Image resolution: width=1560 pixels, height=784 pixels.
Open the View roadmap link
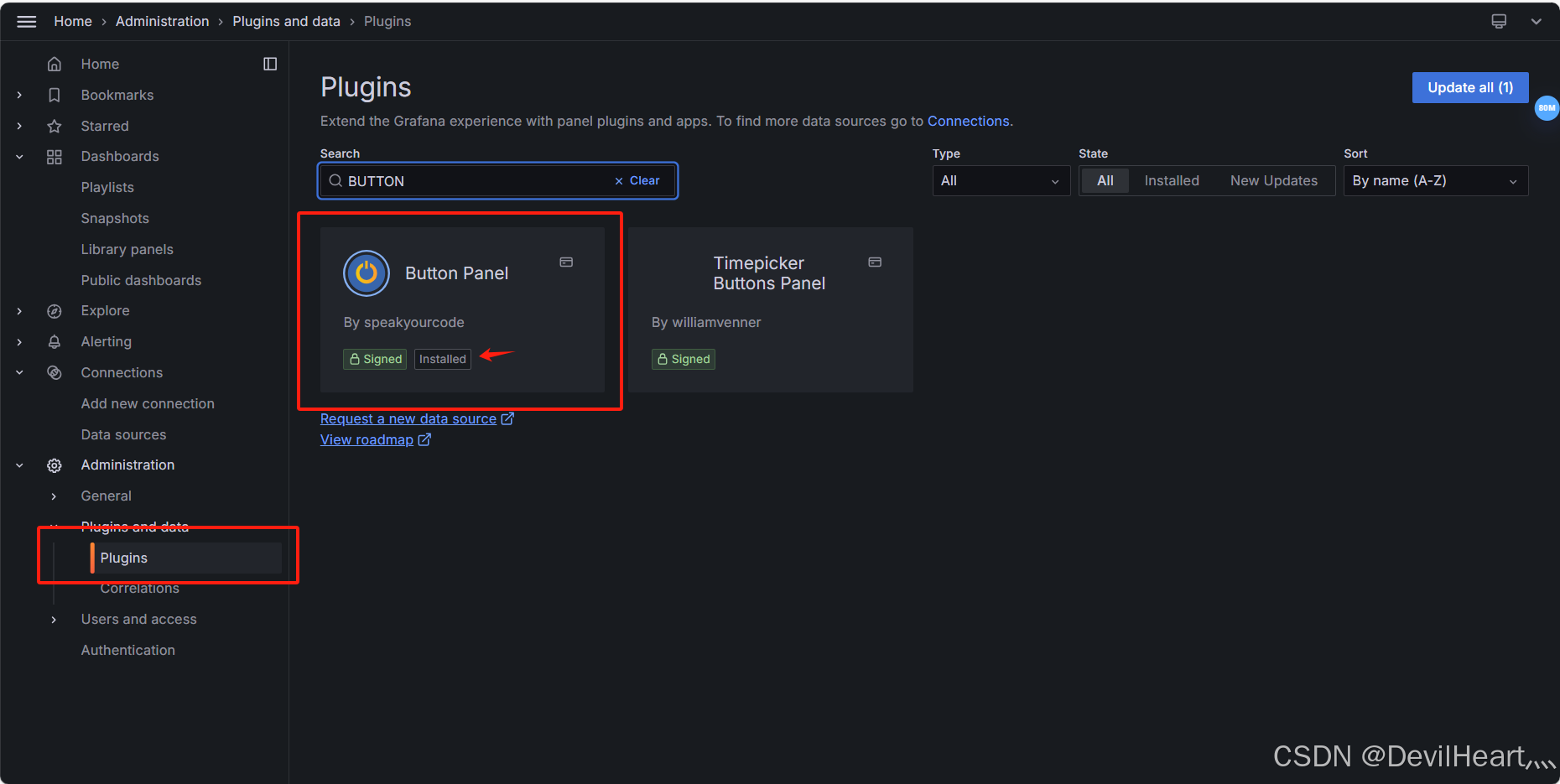375,440
